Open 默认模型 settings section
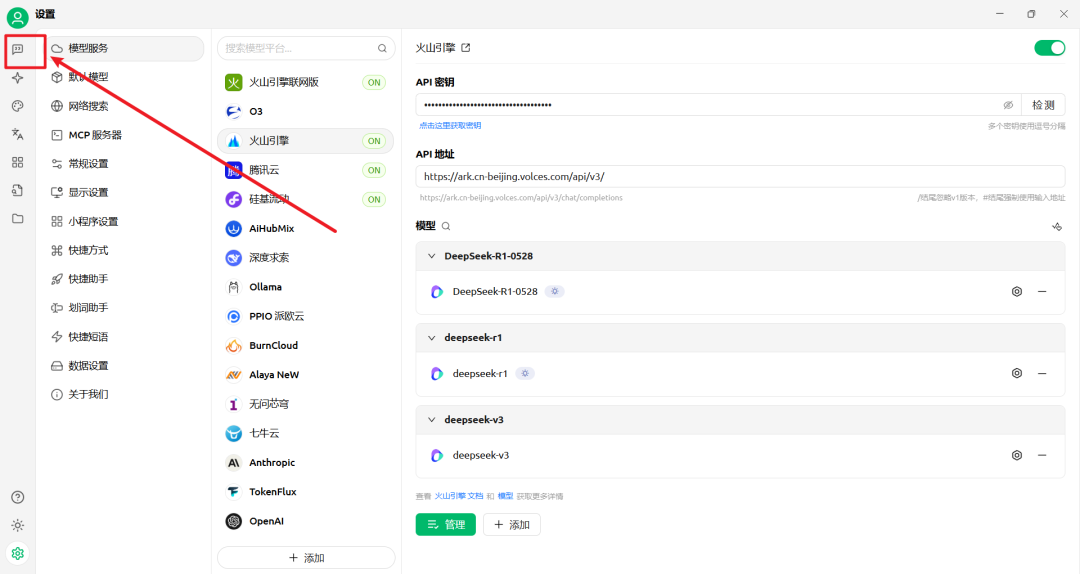Viewport: 1080px width, 574px height. click(x=125, y=77)
